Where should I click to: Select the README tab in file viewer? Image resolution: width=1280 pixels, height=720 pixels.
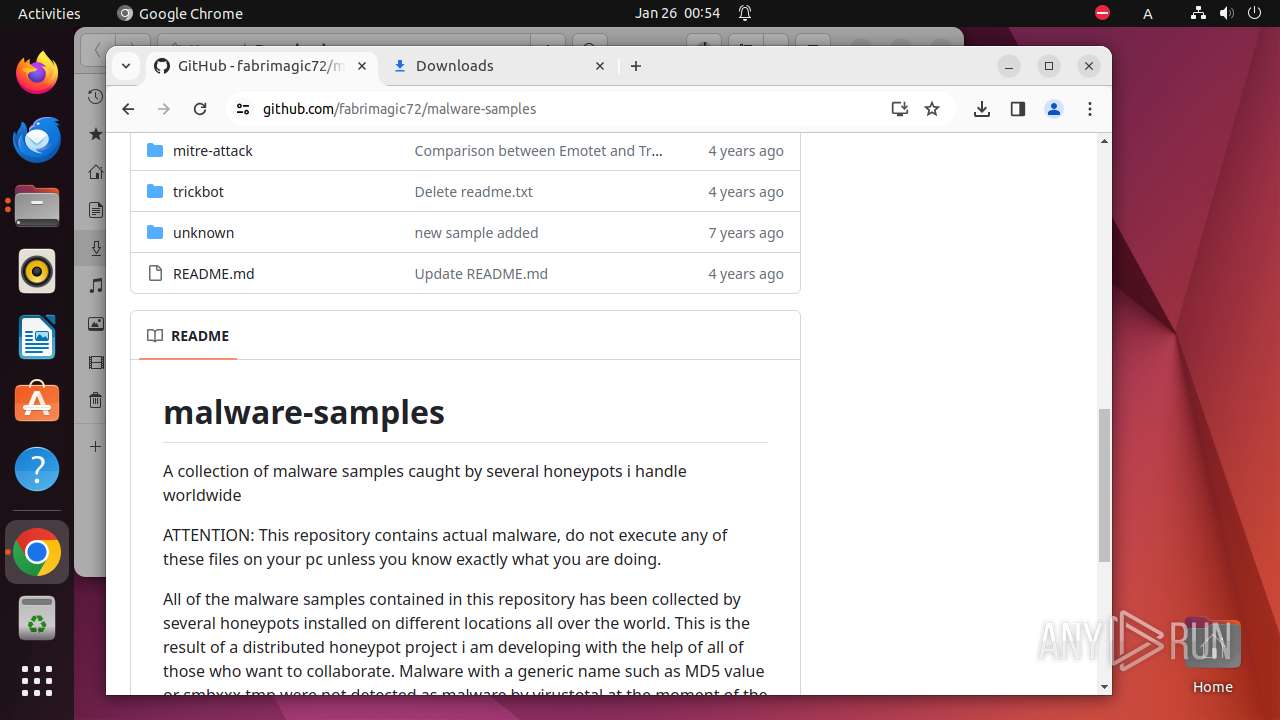(x=188, y=336)
